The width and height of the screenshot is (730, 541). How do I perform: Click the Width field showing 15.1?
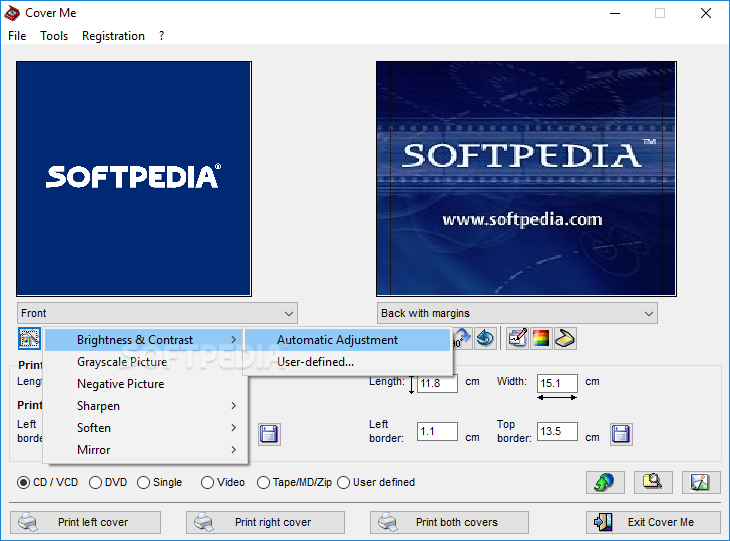557,383
